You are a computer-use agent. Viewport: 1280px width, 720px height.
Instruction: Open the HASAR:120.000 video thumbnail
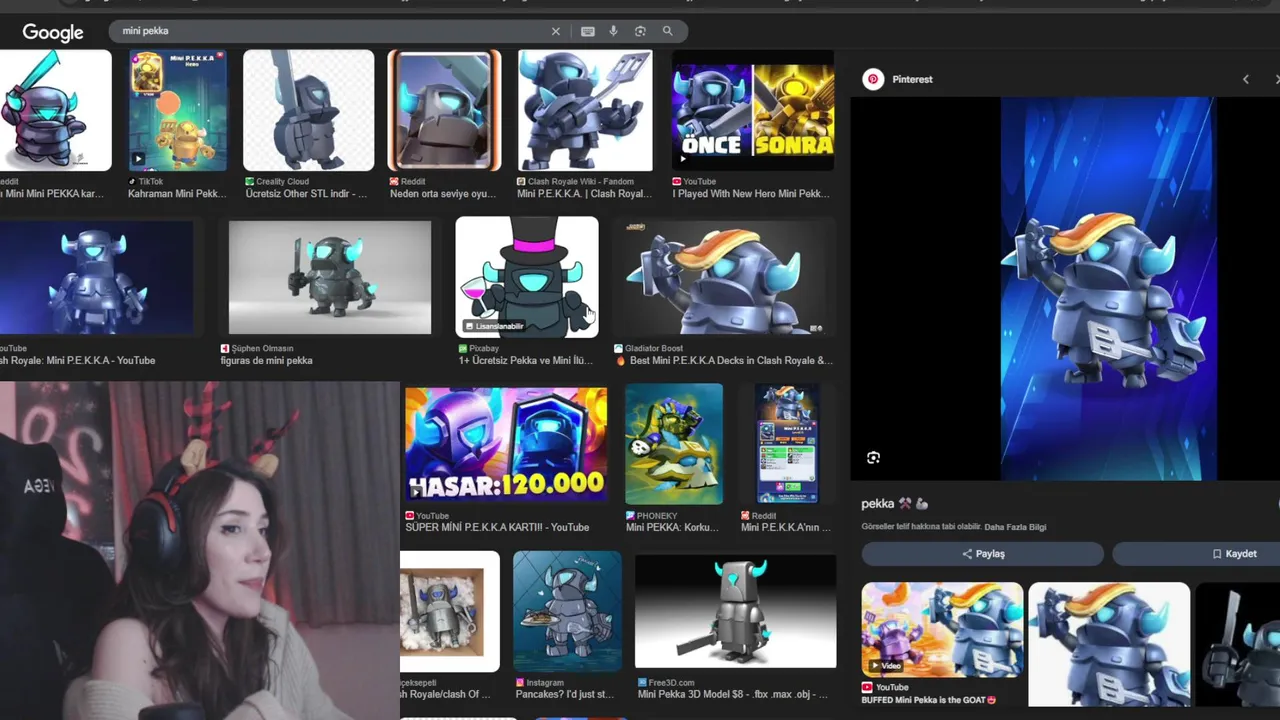point(506,444)
